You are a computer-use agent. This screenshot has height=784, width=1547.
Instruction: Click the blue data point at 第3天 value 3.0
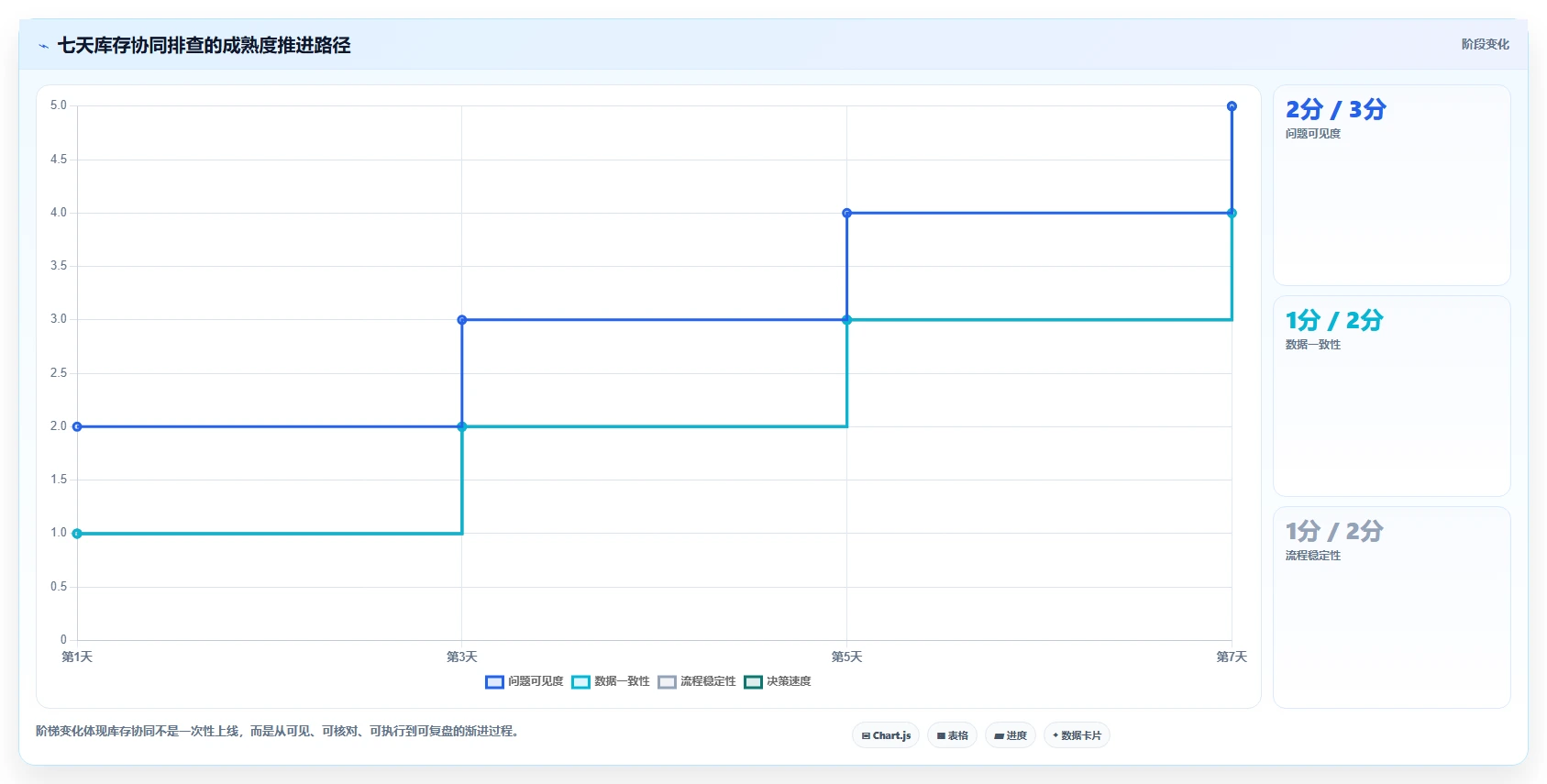click(x=462, y=320)
